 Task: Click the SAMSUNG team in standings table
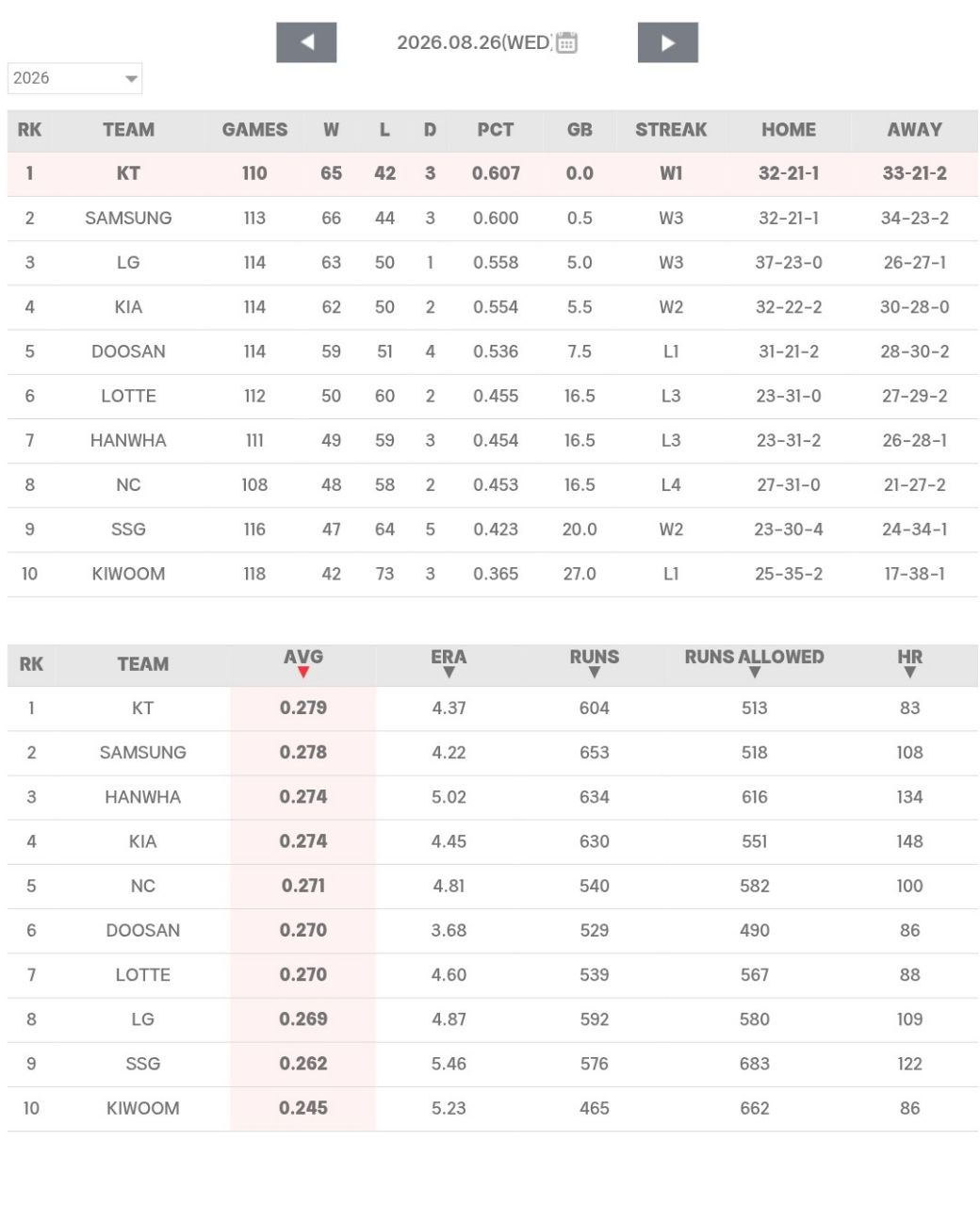[128, 219]
